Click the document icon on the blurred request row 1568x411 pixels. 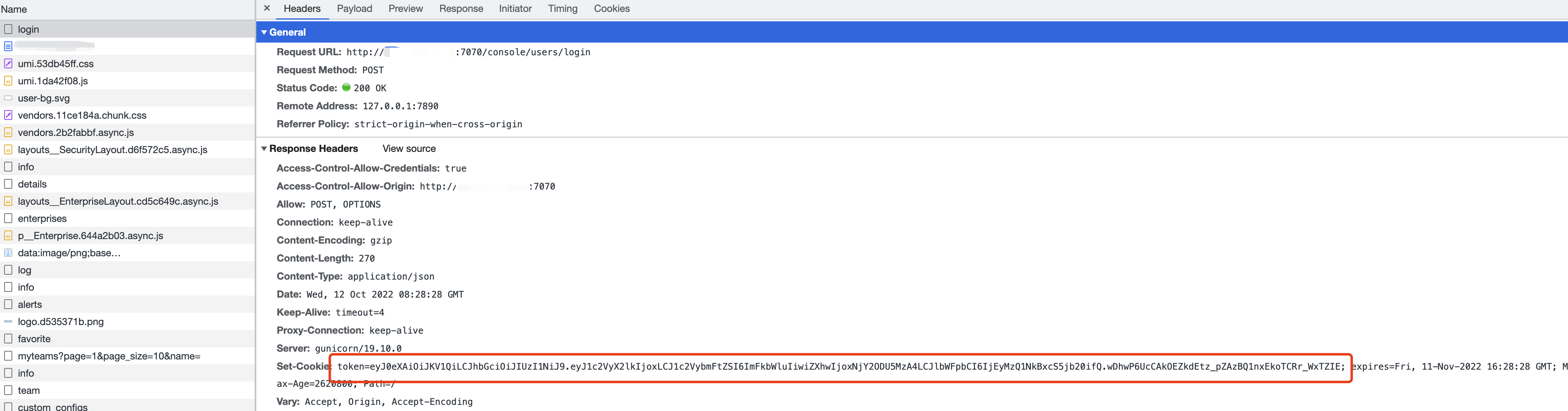click(x=9, y=46)
